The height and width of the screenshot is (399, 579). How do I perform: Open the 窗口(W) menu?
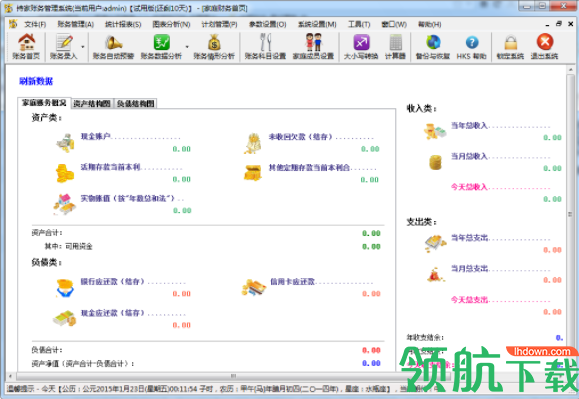click(x=394, y=24)
